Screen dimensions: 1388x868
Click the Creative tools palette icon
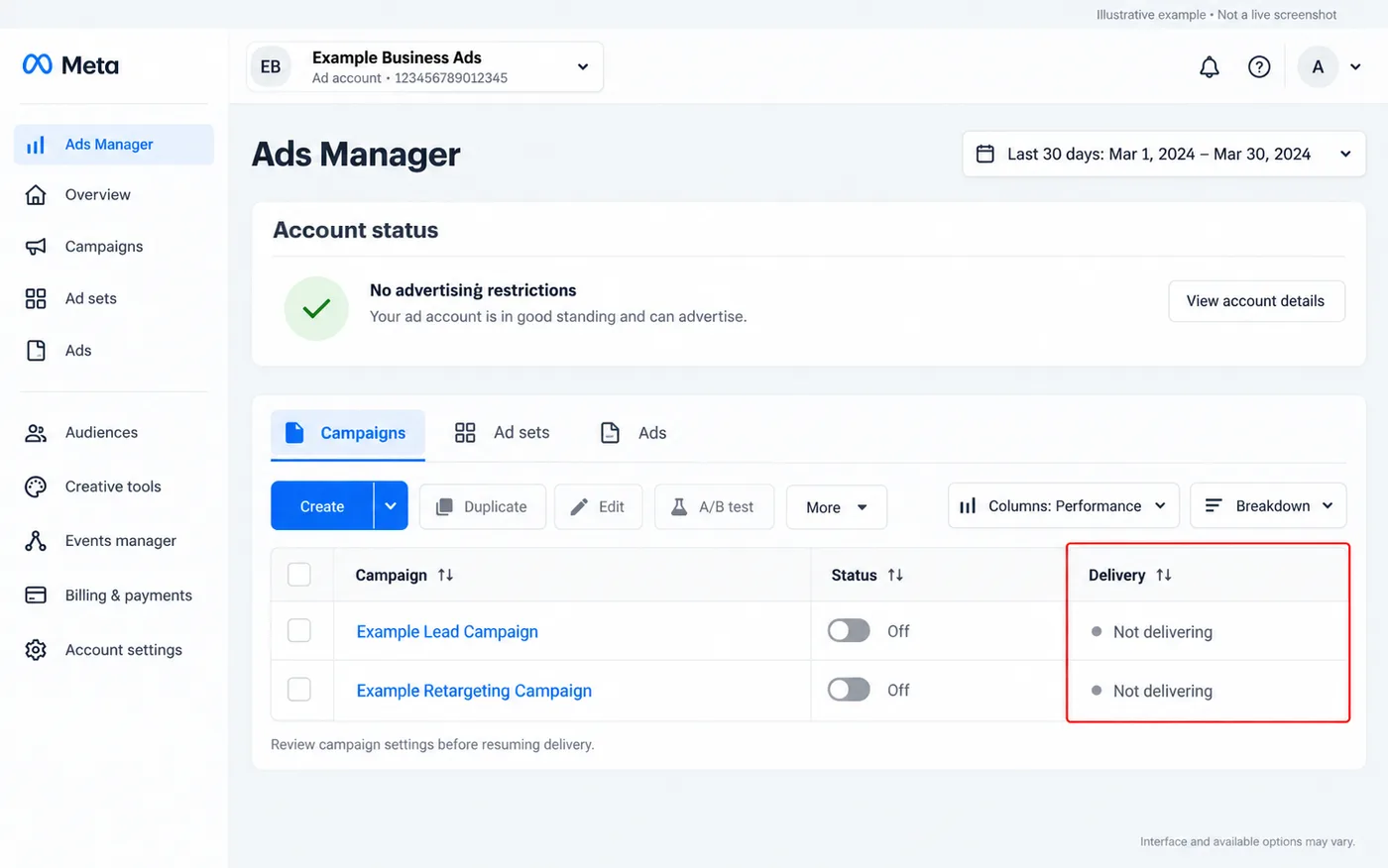point(36,487)
